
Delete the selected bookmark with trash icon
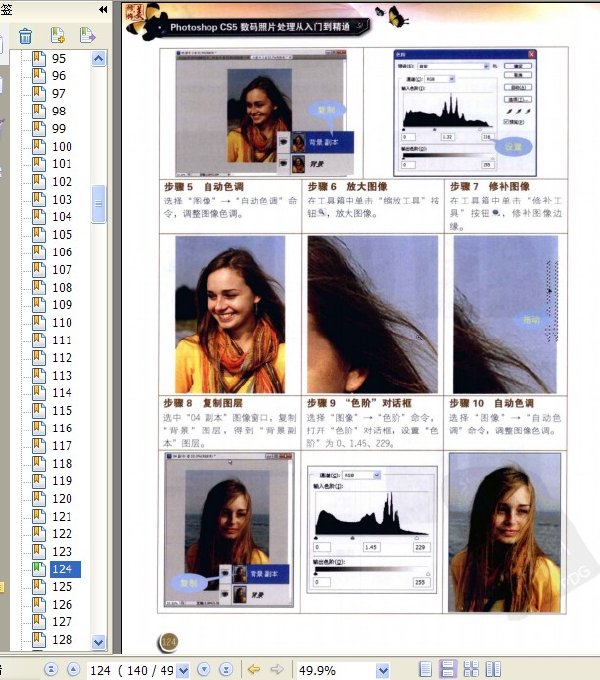coord(26,36)
